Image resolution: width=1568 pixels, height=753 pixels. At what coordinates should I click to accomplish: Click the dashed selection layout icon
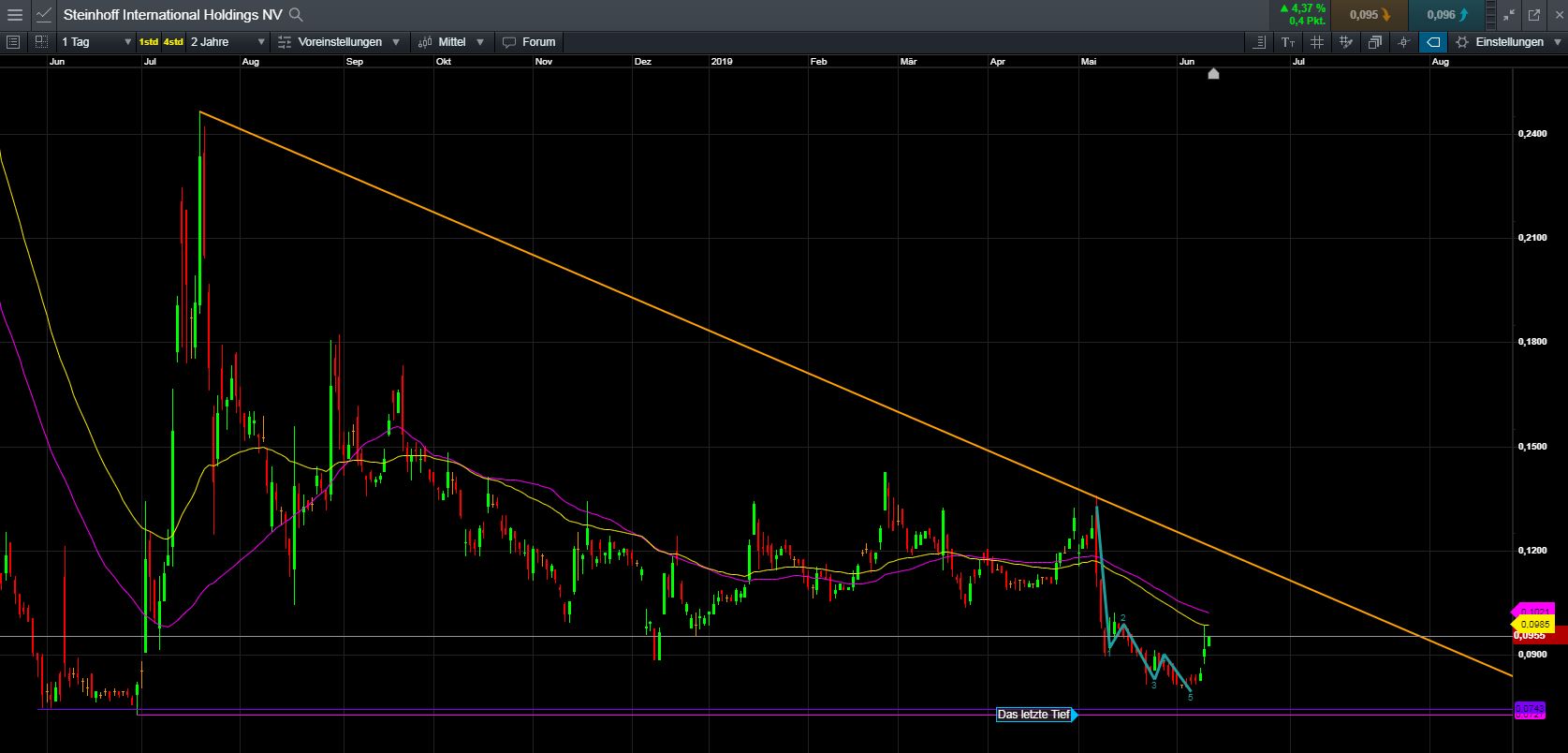41,42
